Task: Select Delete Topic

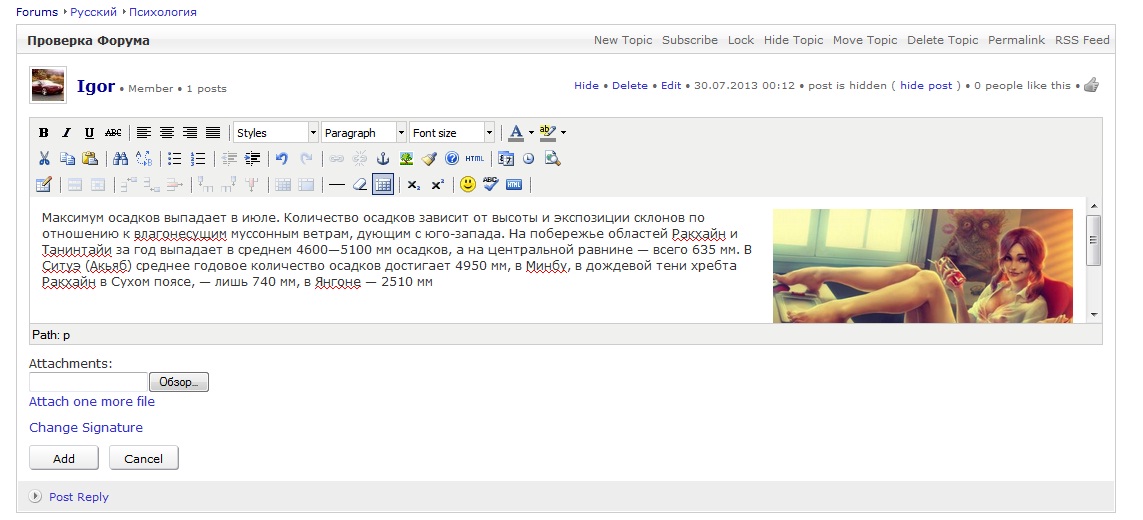Action: coord(943,40)
